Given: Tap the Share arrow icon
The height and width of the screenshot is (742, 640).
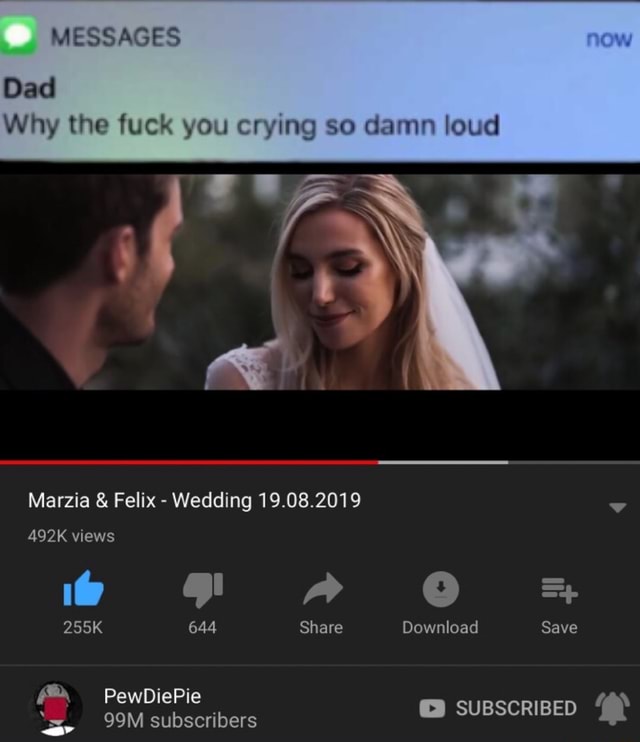Looking at the screenshot, I should (322, 589).
